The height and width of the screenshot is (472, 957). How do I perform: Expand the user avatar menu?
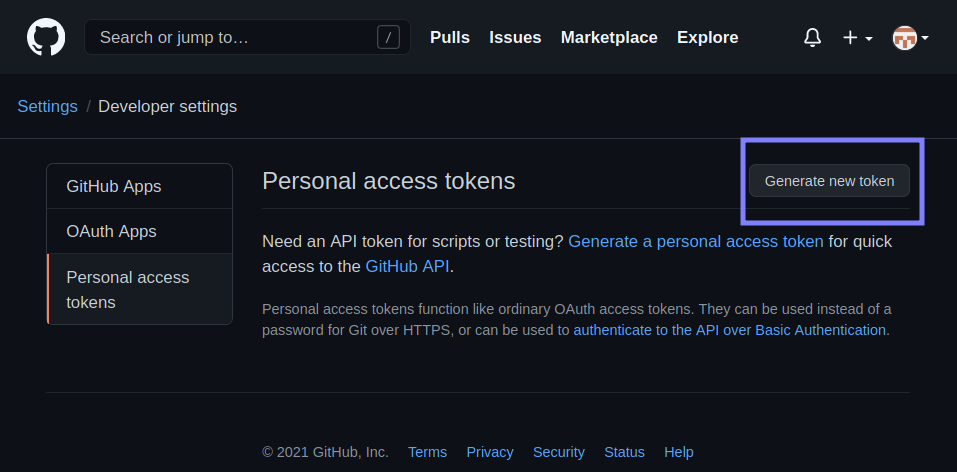coord(910,38)
